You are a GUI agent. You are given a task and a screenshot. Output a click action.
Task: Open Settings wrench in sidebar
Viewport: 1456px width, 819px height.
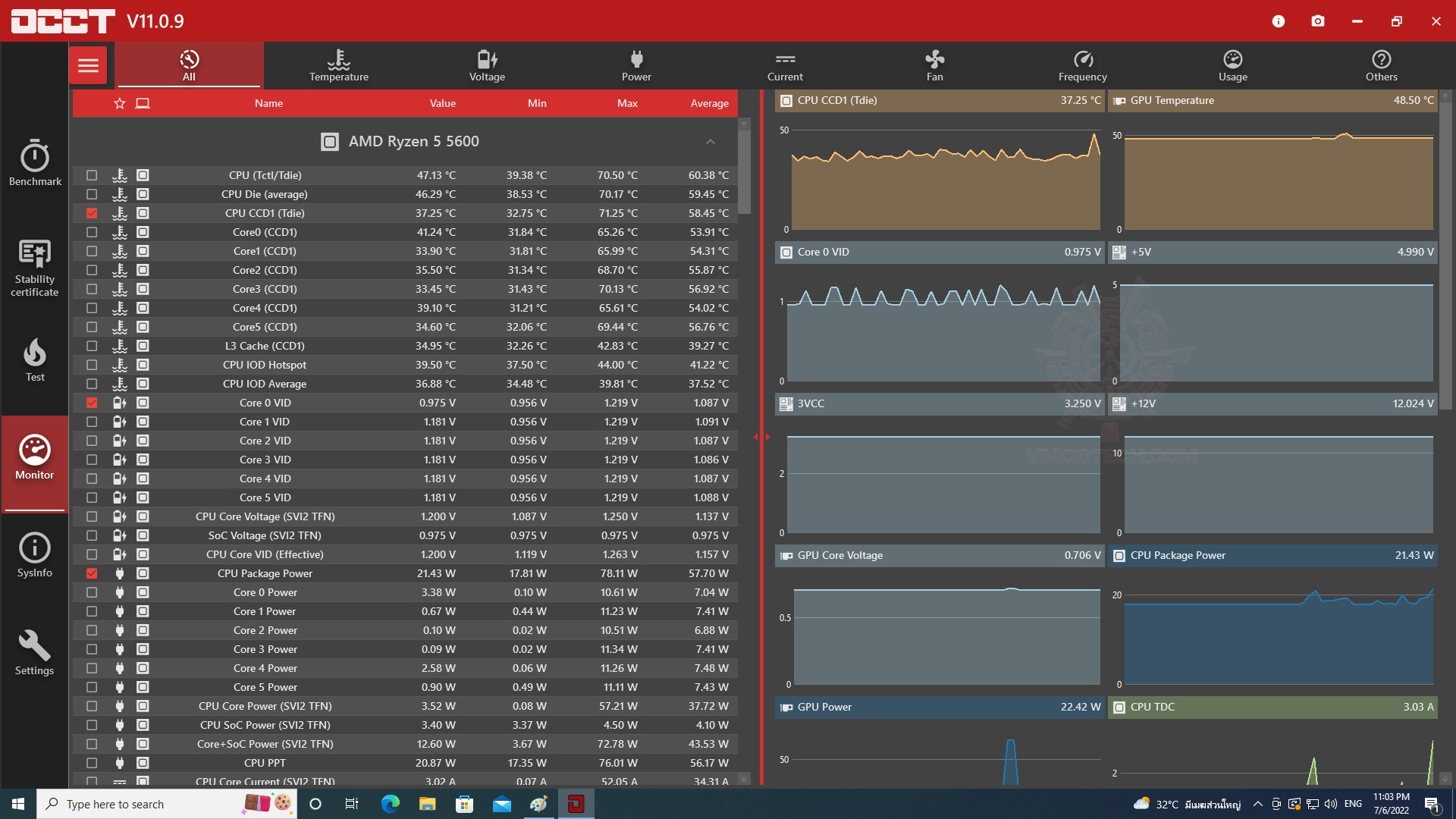(35, 652)
